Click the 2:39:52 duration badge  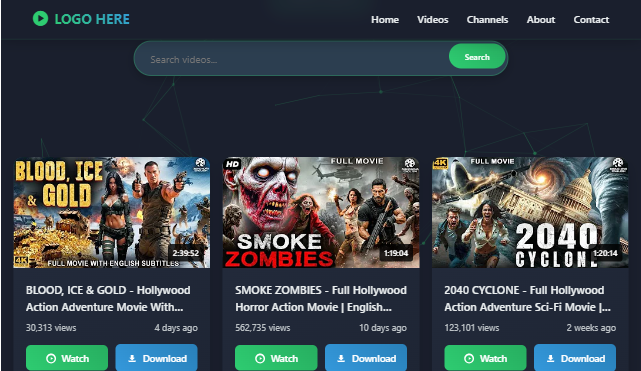coord(186,253)
